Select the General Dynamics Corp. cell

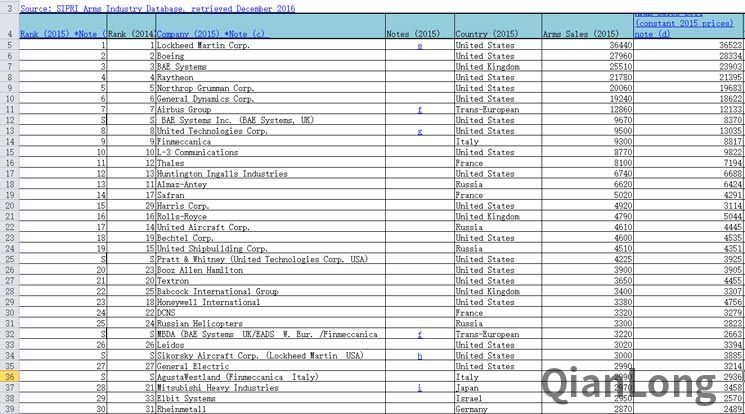pyautogui.click(x=270, y=99)
